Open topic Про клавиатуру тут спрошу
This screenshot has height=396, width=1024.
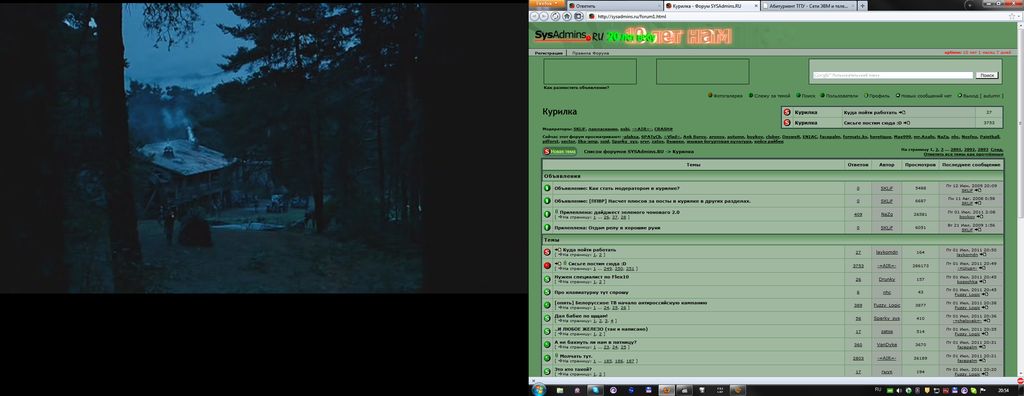592,292
